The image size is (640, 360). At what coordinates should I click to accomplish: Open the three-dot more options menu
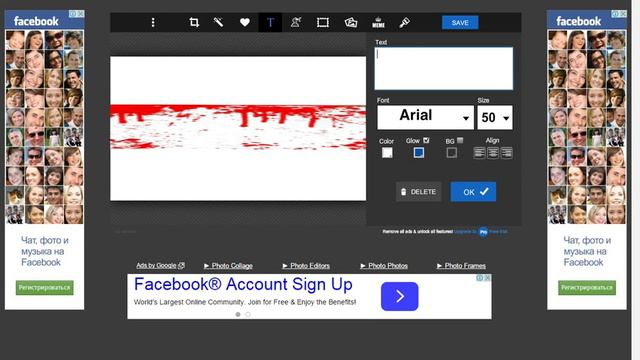[x=153, y=22]
